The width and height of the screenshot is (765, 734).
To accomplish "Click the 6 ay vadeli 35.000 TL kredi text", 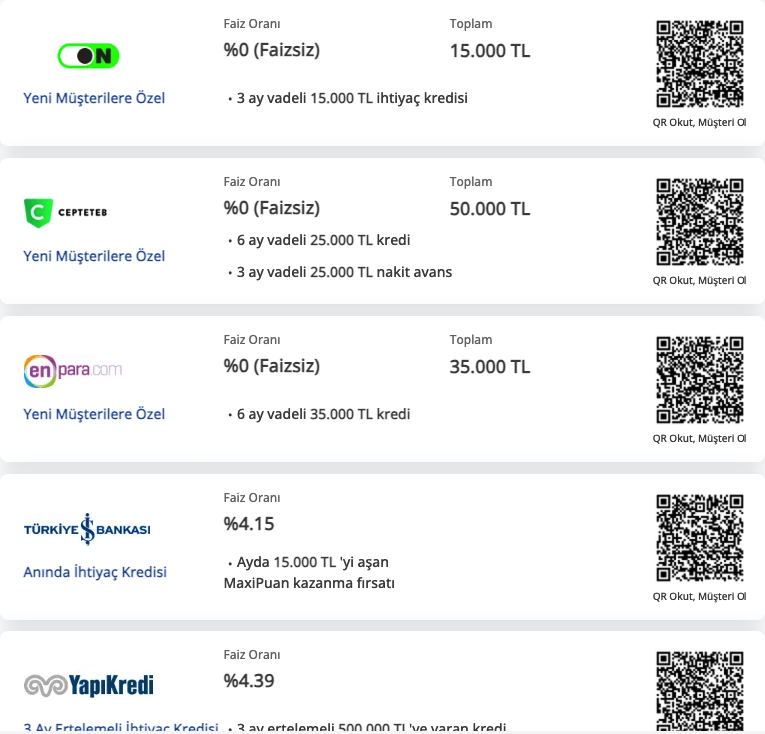I will 323,414.
